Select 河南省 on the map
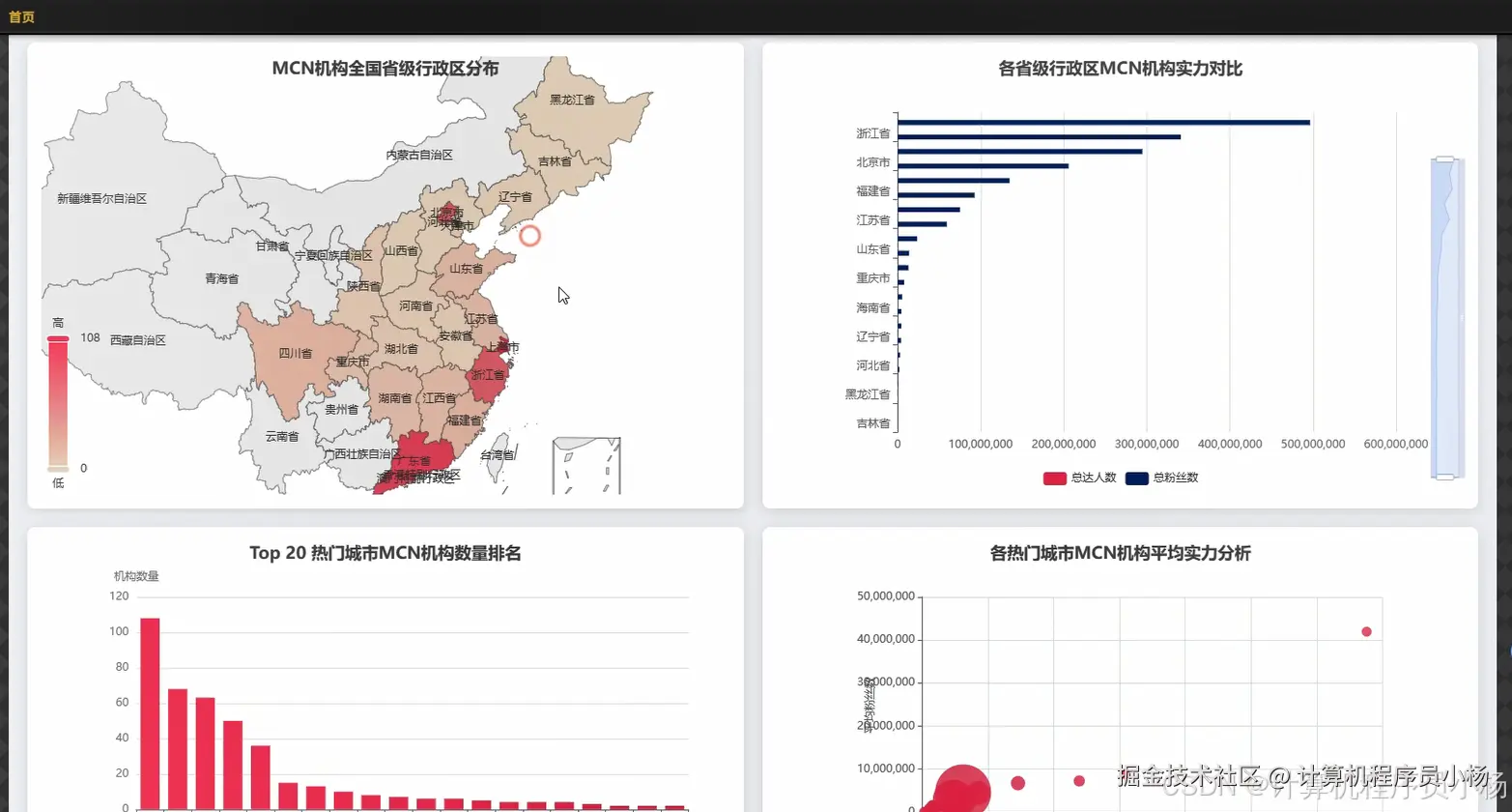The height and width of the screenshot is (812, 1512). [416, 305]
